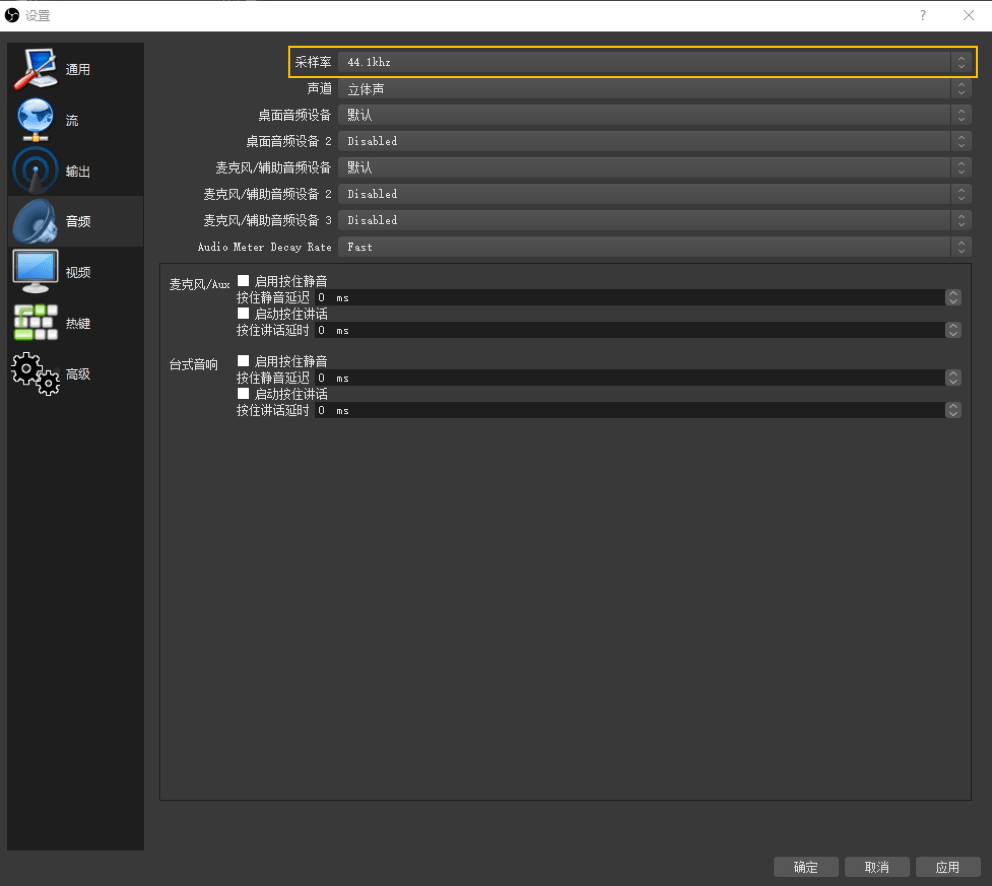
Task: Open the Audio Meter Decay Rate dropdown
Action: (654, 247)
